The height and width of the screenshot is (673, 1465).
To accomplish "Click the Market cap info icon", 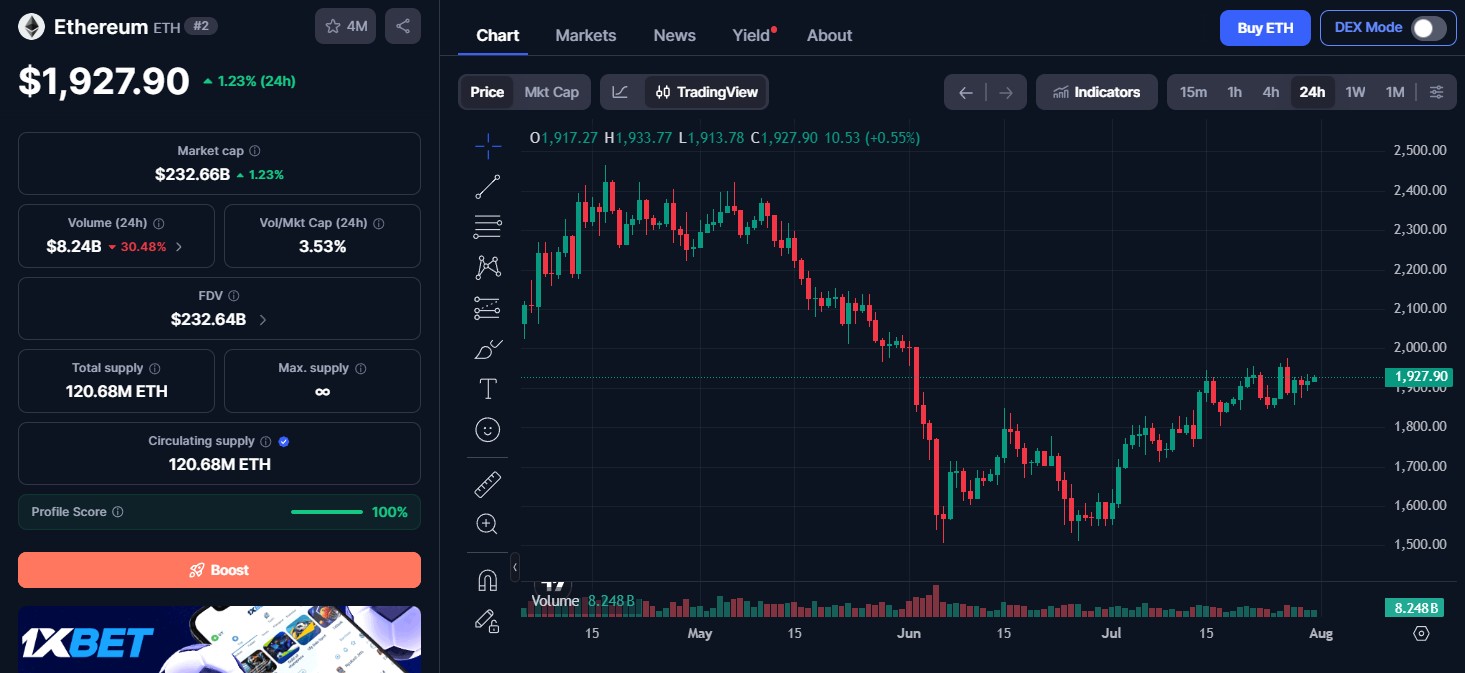I will (255, 151).
